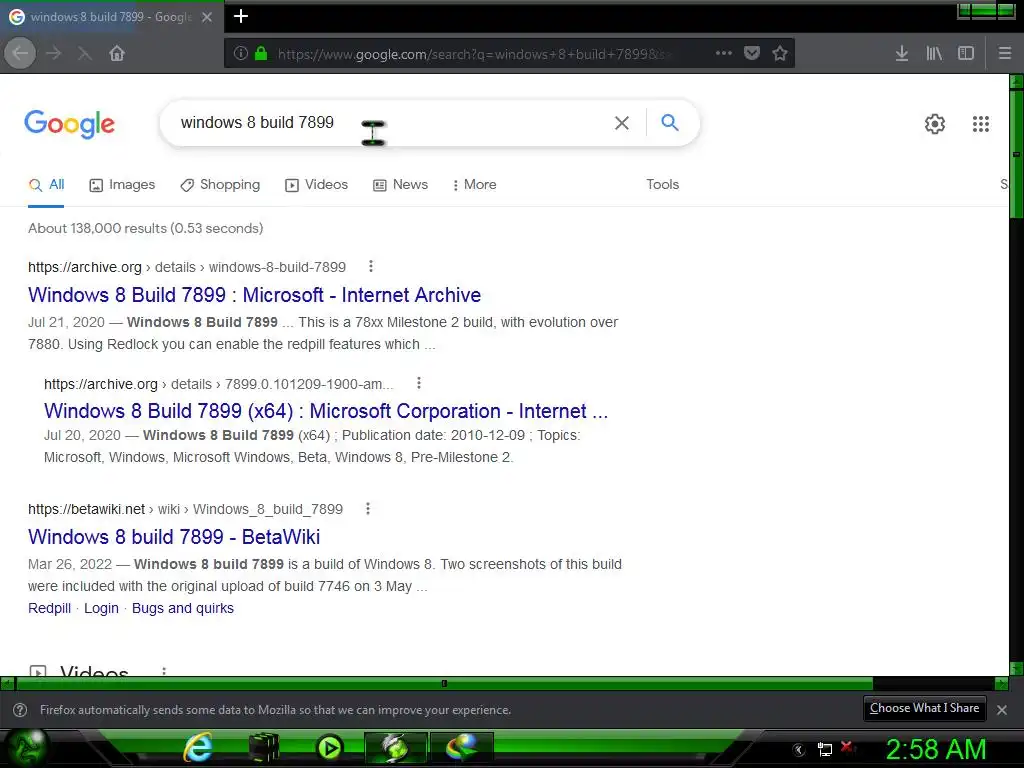Close the Google search tab
The image size is (1024, 768).
207,17
